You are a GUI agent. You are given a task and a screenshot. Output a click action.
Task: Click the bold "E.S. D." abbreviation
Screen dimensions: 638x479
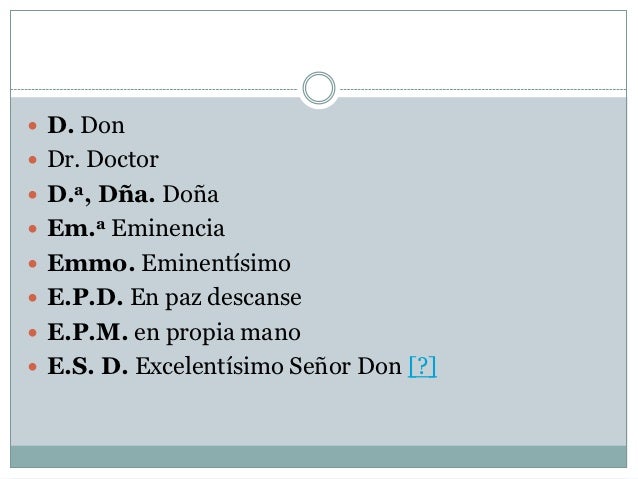[x=88, y=366]
